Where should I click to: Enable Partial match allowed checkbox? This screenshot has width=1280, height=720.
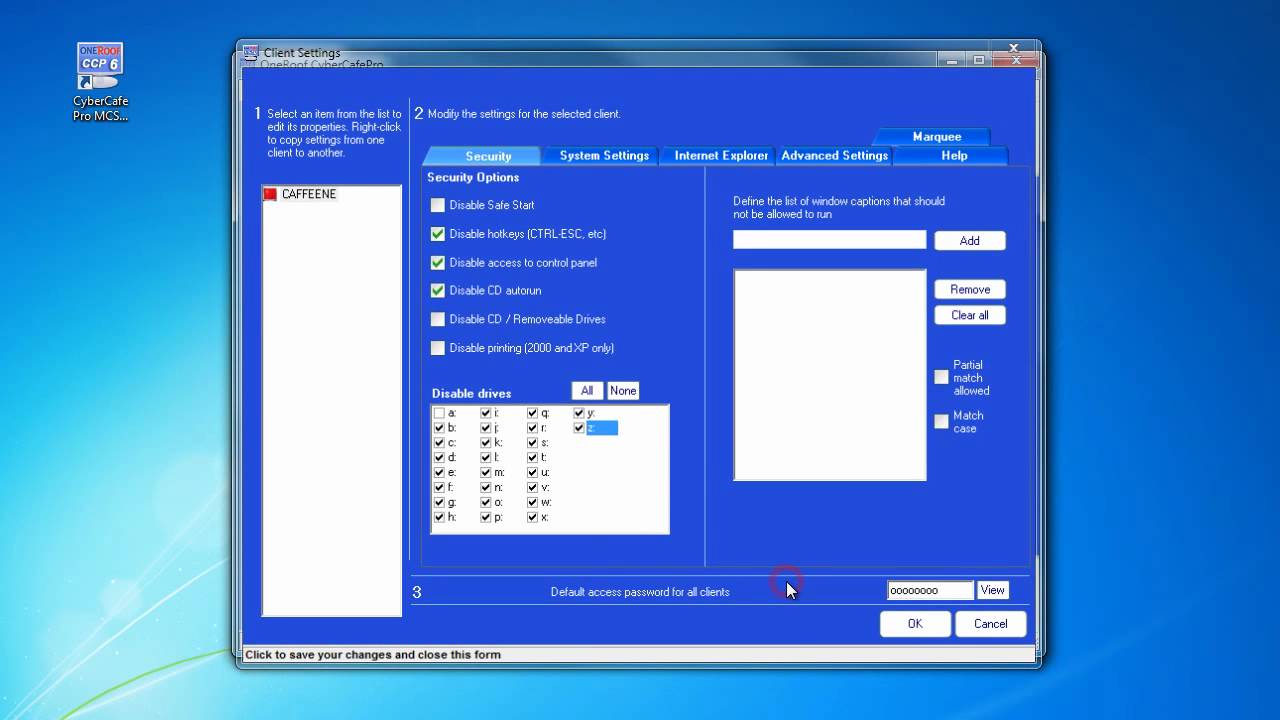(941, 377)
